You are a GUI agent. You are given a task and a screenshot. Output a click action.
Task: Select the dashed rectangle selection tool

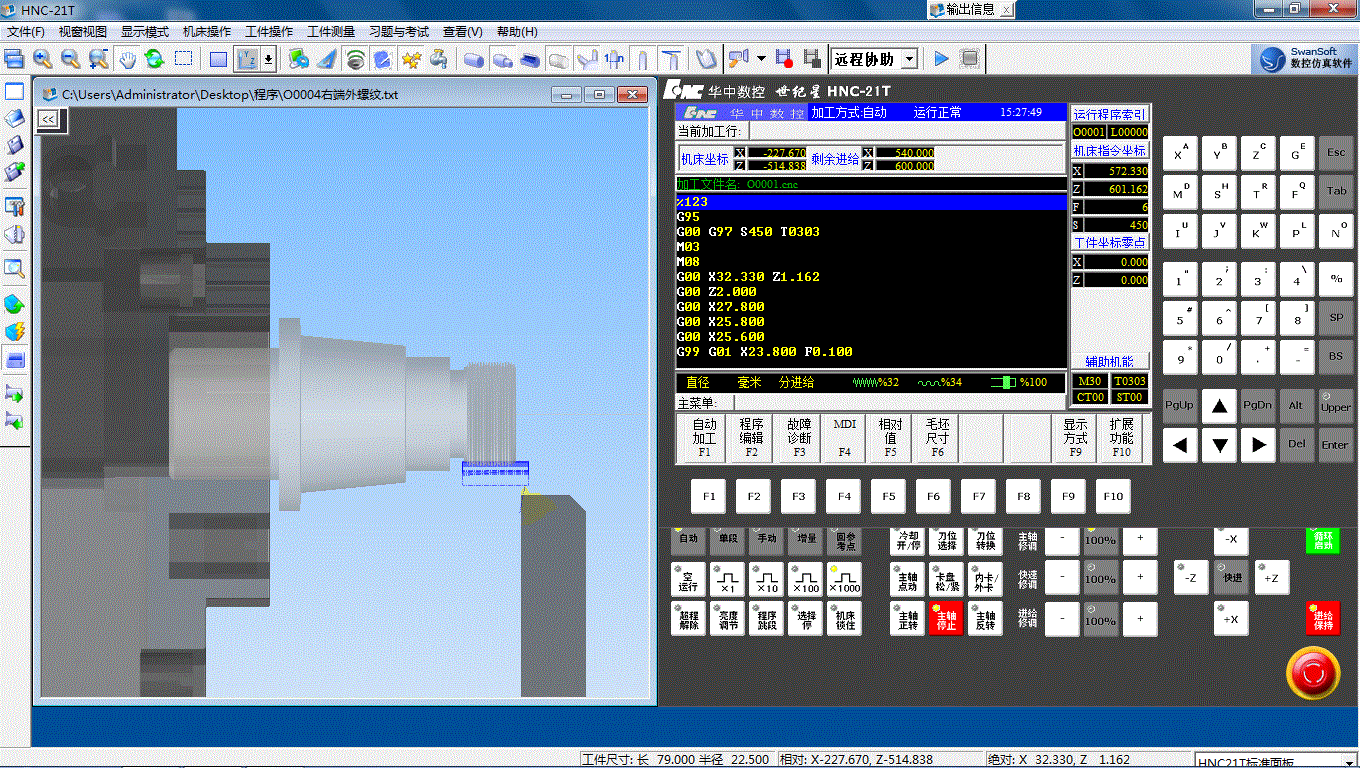click(x=184, y=59)
